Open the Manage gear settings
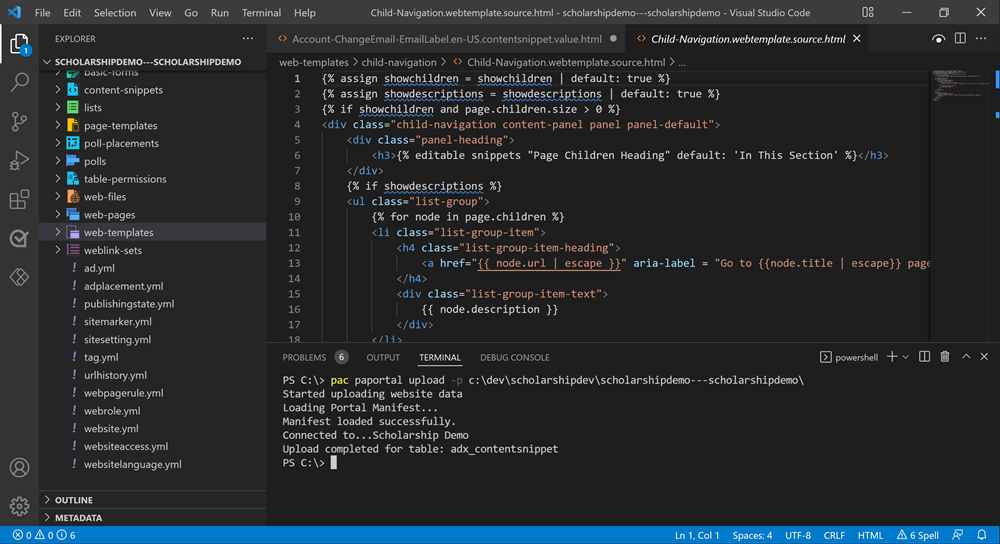 point(19,506)
